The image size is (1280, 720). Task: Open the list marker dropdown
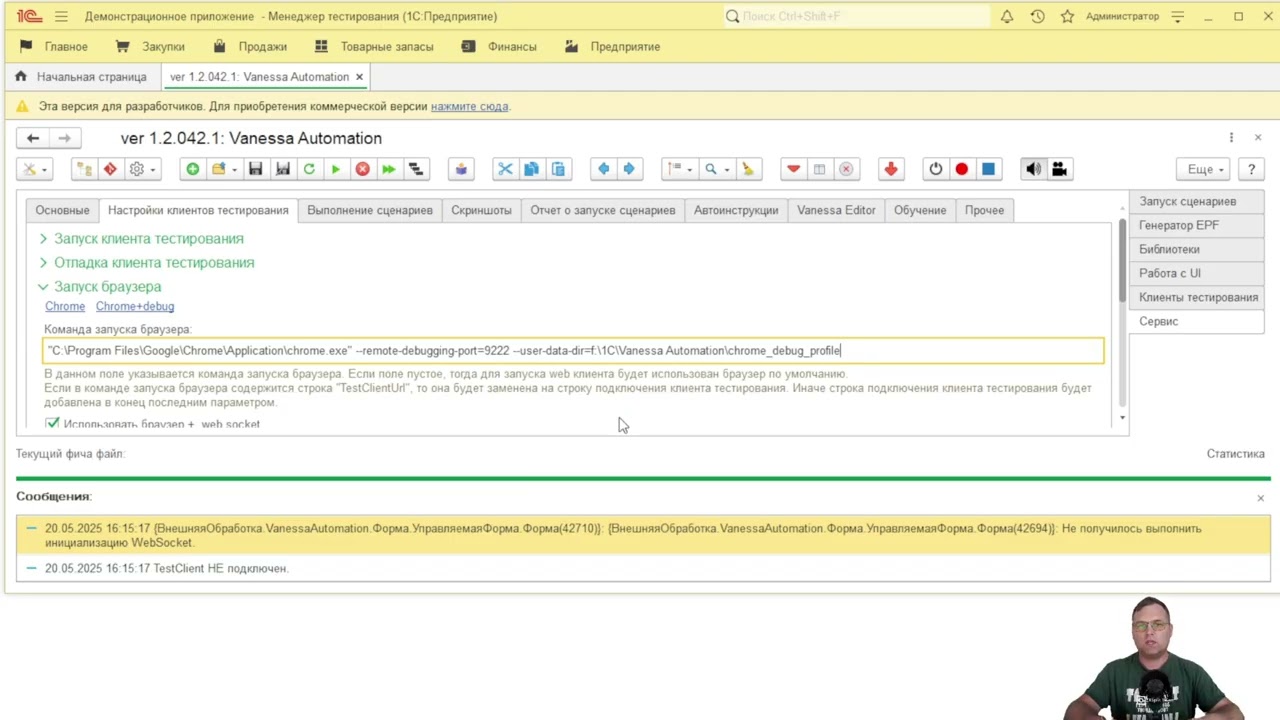(x=680, y=169)
